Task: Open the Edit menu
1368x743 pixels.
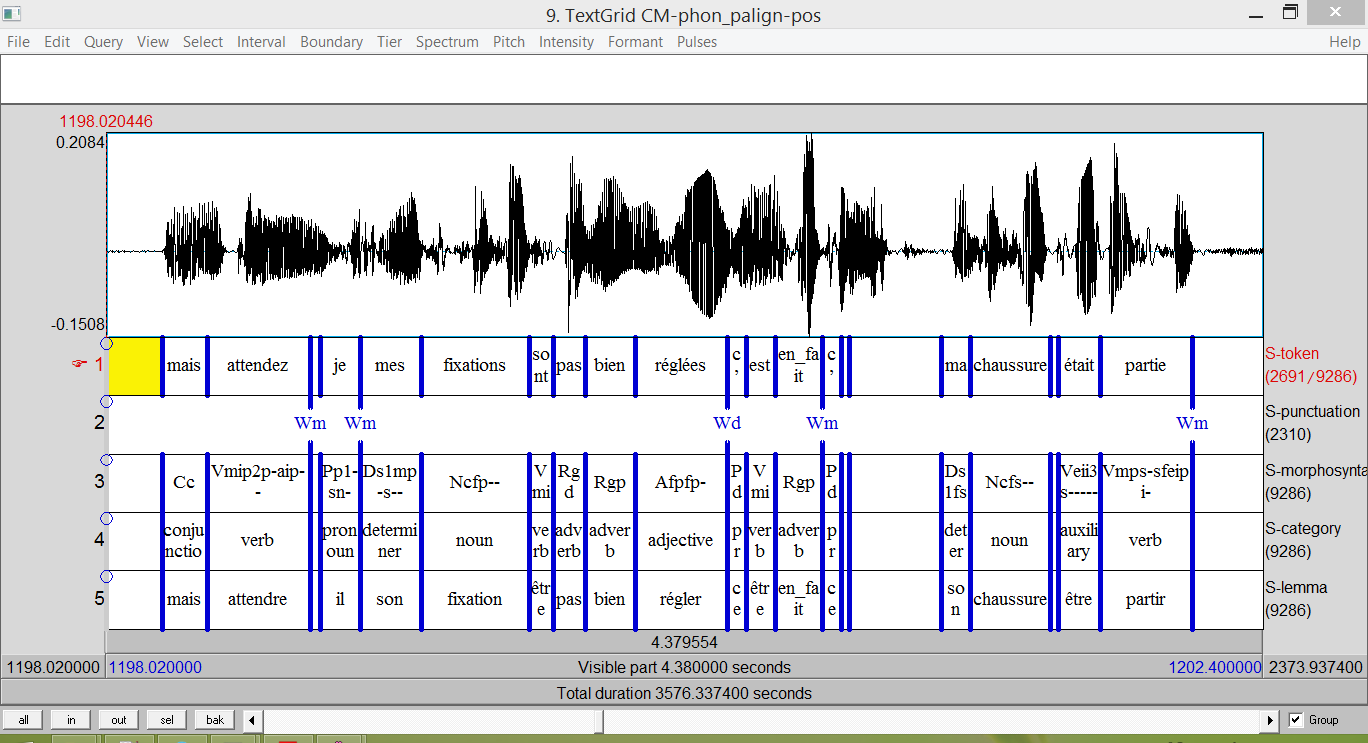Action: pyautogui.click(x=57, y=42)
